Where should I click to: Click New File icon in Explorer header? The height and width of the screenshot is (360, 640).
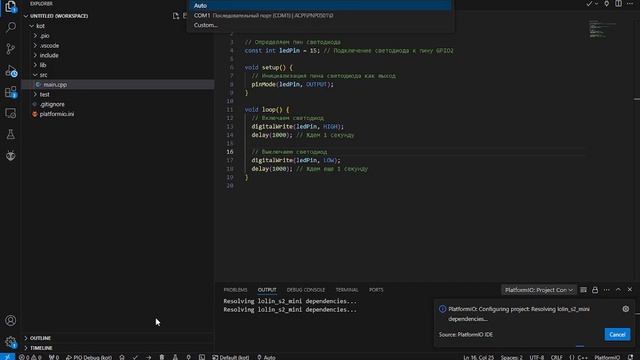176,16
